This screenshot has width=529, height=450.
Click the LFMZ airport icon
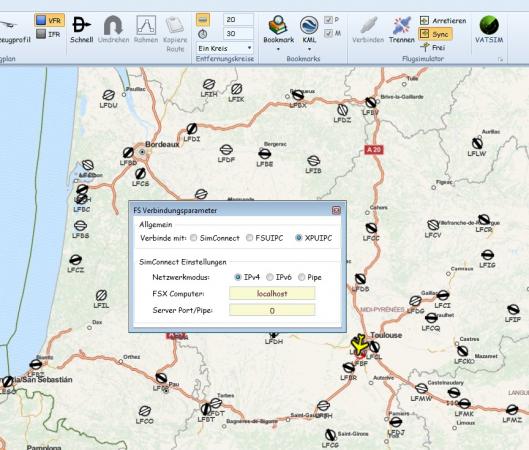coord(512,410)
